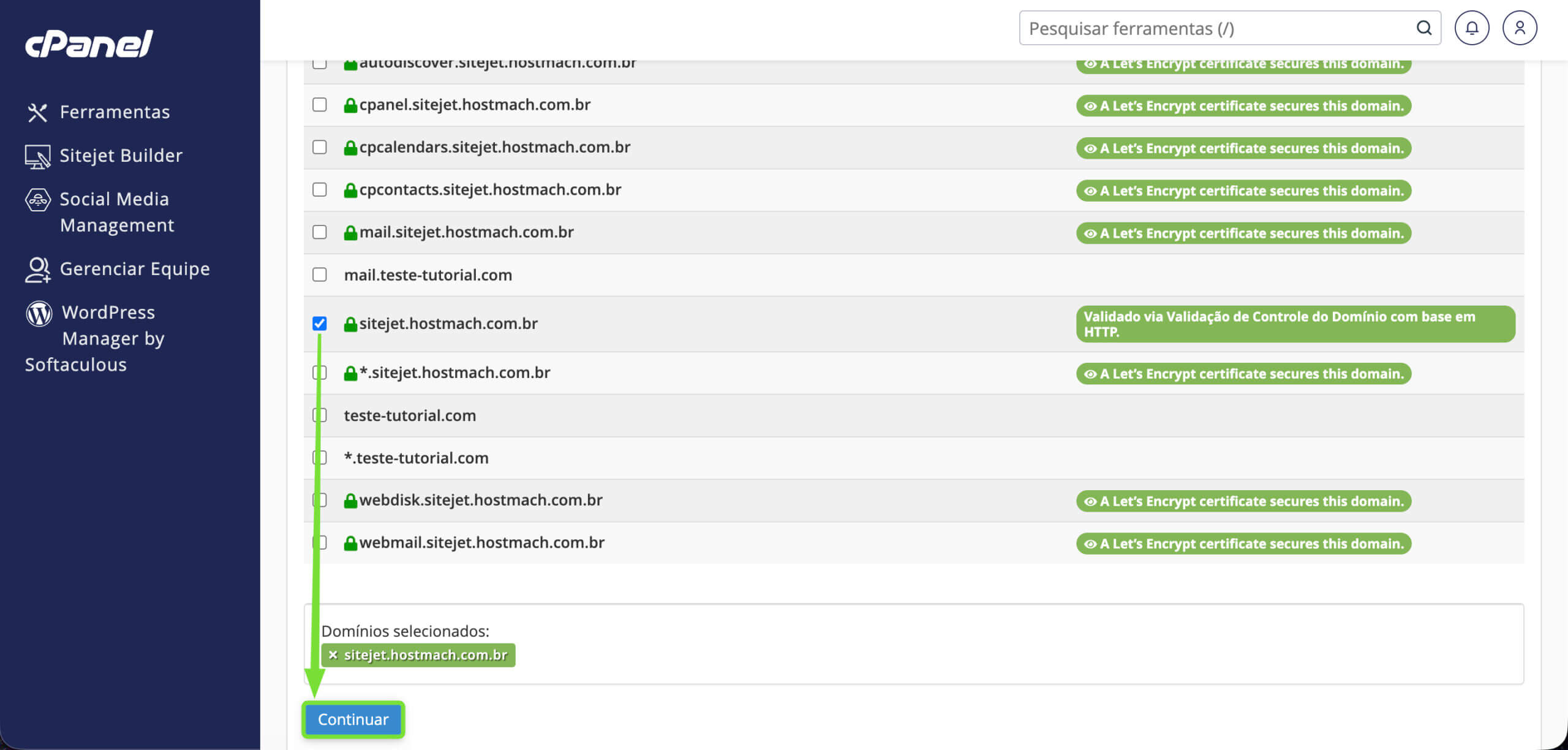The width and height of the screenshot is (1568, 750).
Task: Click eye icon in cpcontacts certificate badge
Action: [x=1090, y=191]
